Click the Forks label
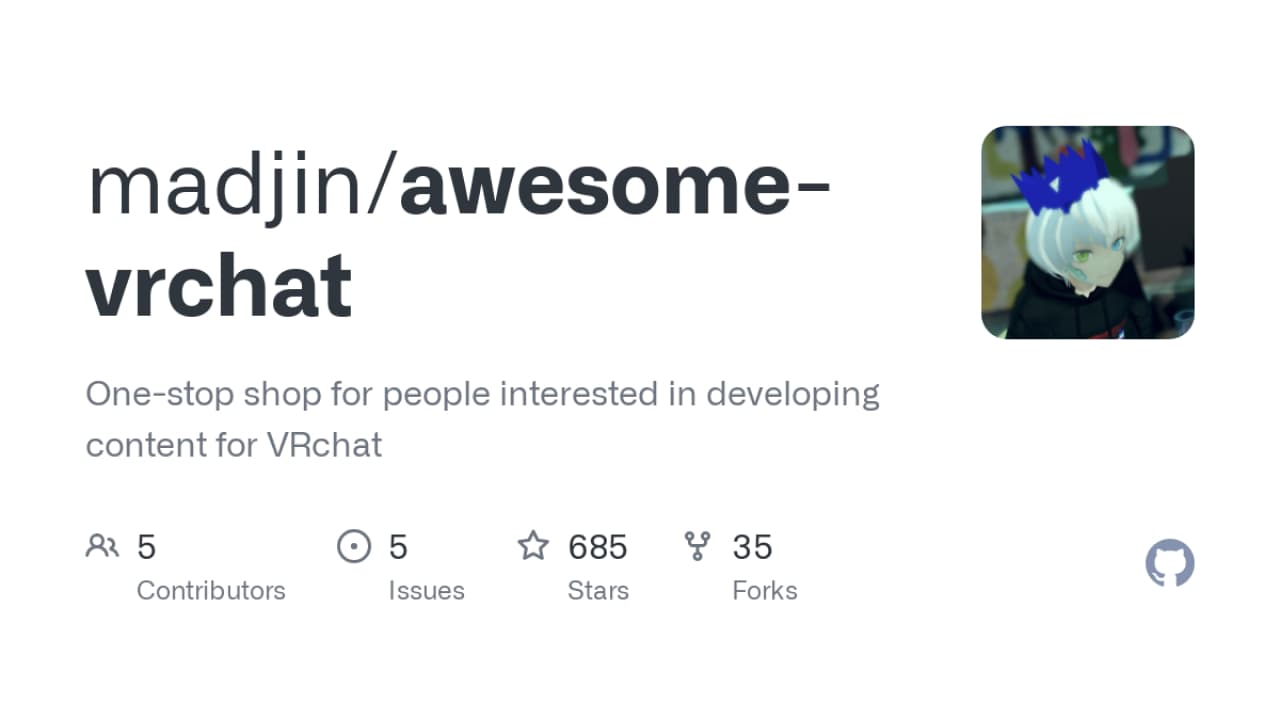The width and height of the screenshot is (1280, 721). click(765, 591)
